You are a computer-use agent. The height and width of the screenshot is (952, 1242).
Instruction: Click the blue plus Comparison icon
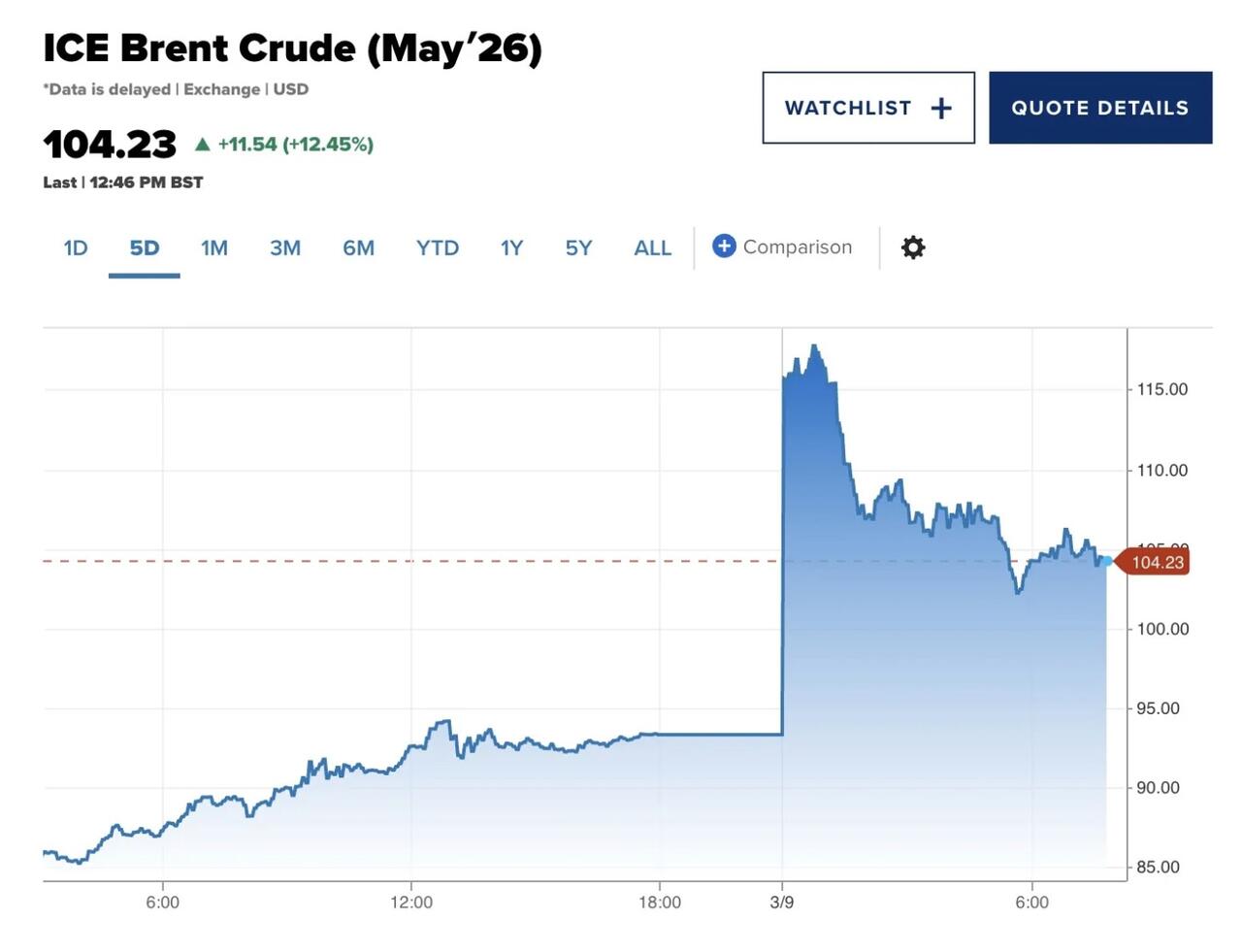click(x=724, y=246)
